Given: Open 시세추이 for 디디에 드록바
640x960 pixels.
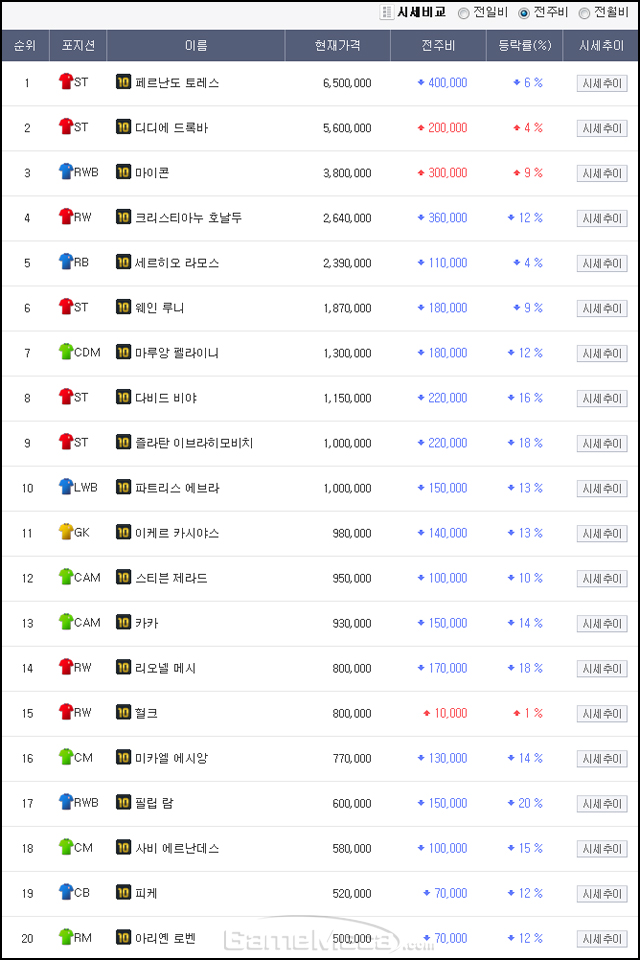Looking at the screenshot, I should (x=602, y=129).
